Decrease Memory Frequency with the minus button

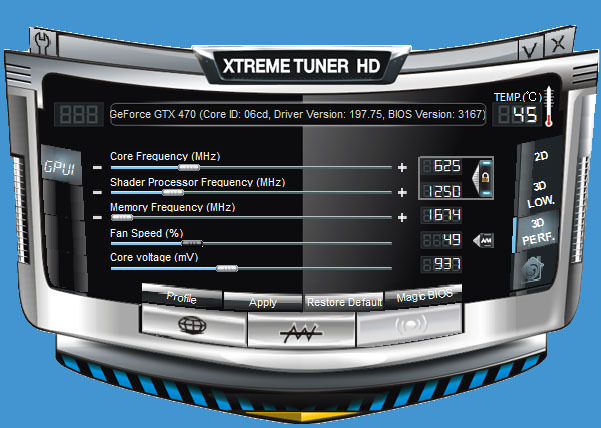point(98,218)
